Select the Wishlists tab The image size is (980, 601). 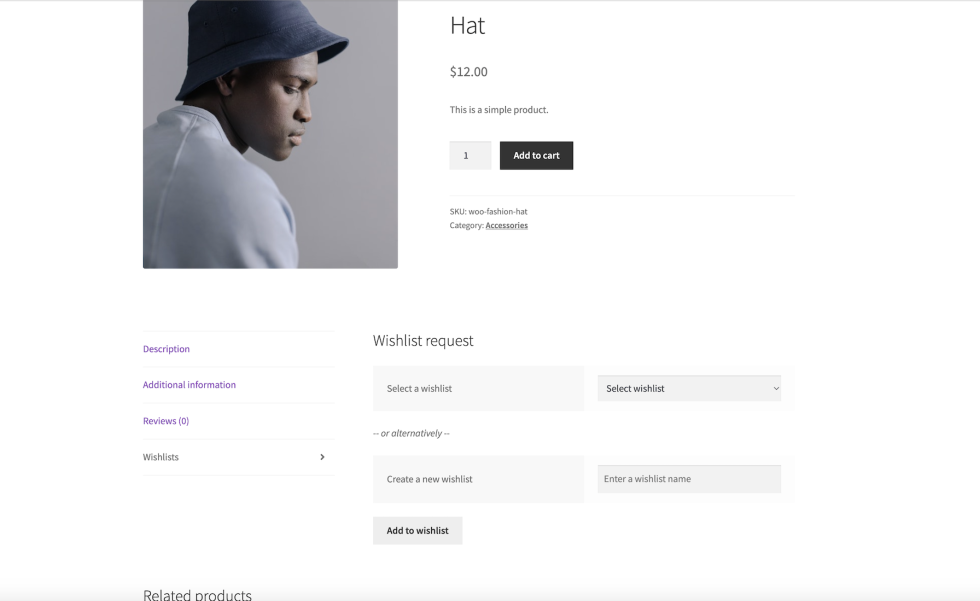click(161, 457)
